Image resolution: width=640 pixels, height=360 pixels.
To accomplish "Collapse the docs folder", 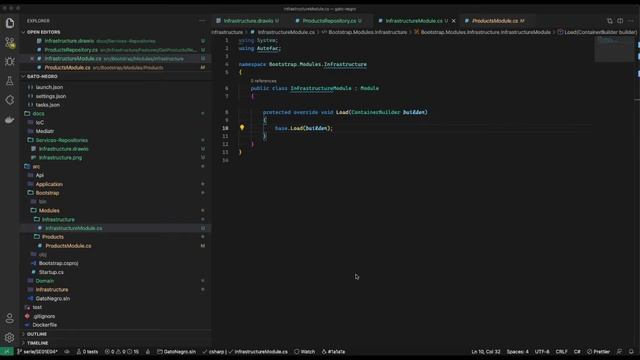I will (x=38, y=113).
